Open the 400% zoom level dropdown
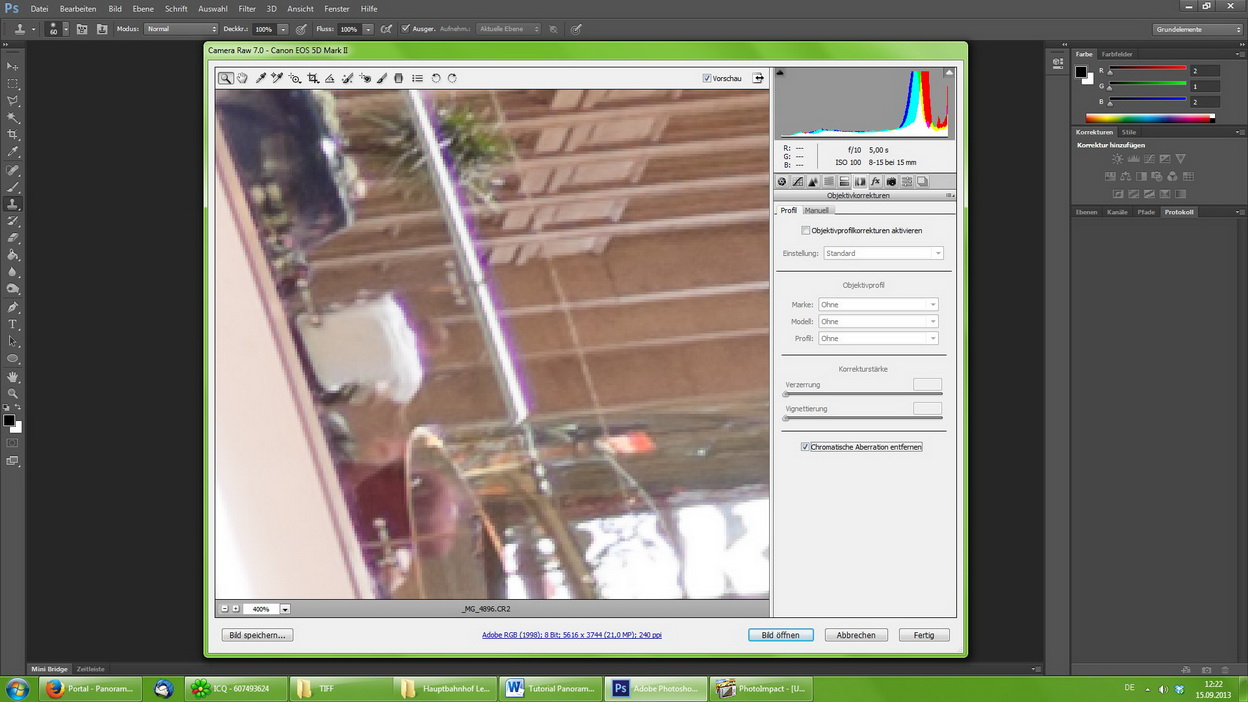 [285, 609]
